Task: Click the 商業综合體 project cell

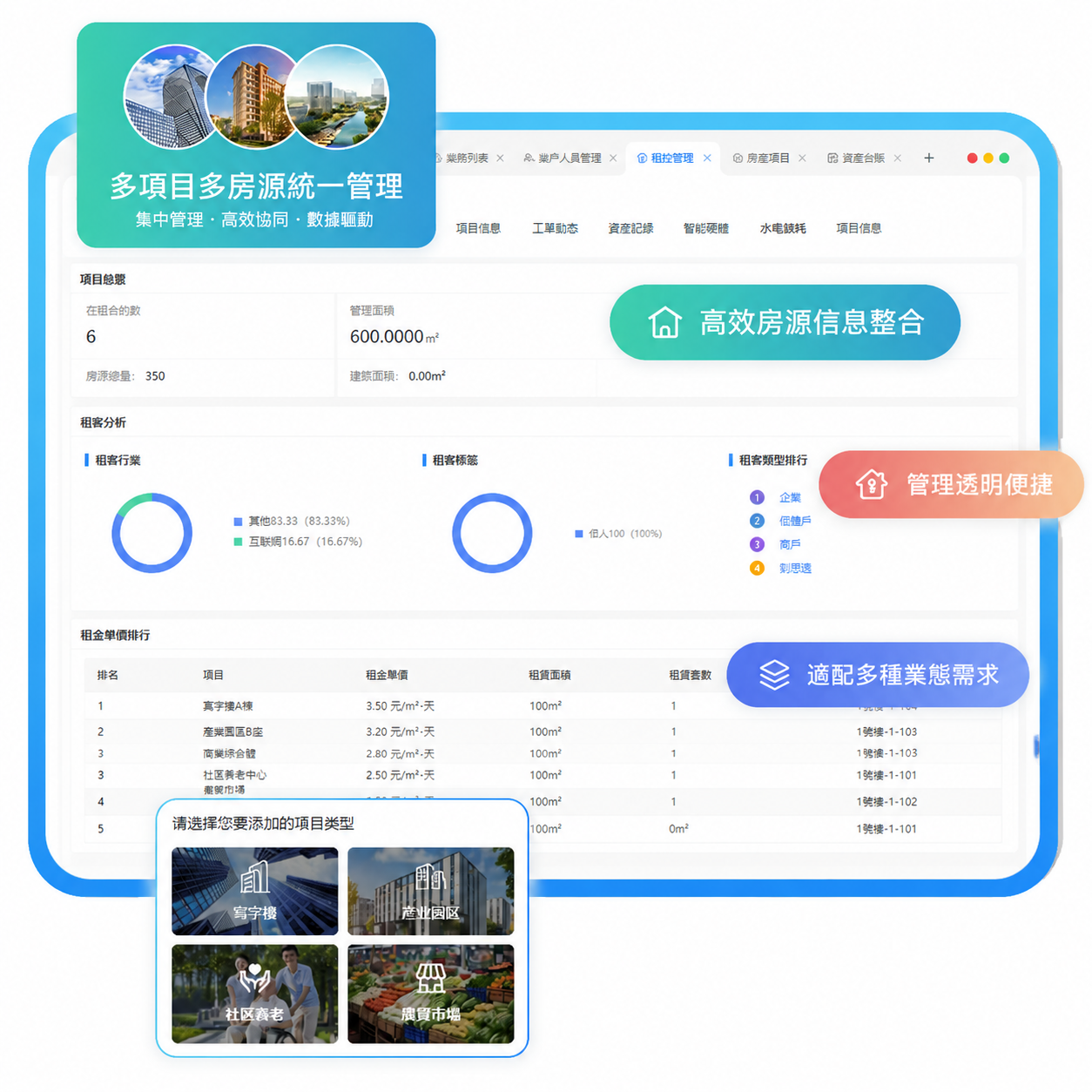Action: [229, 754]
